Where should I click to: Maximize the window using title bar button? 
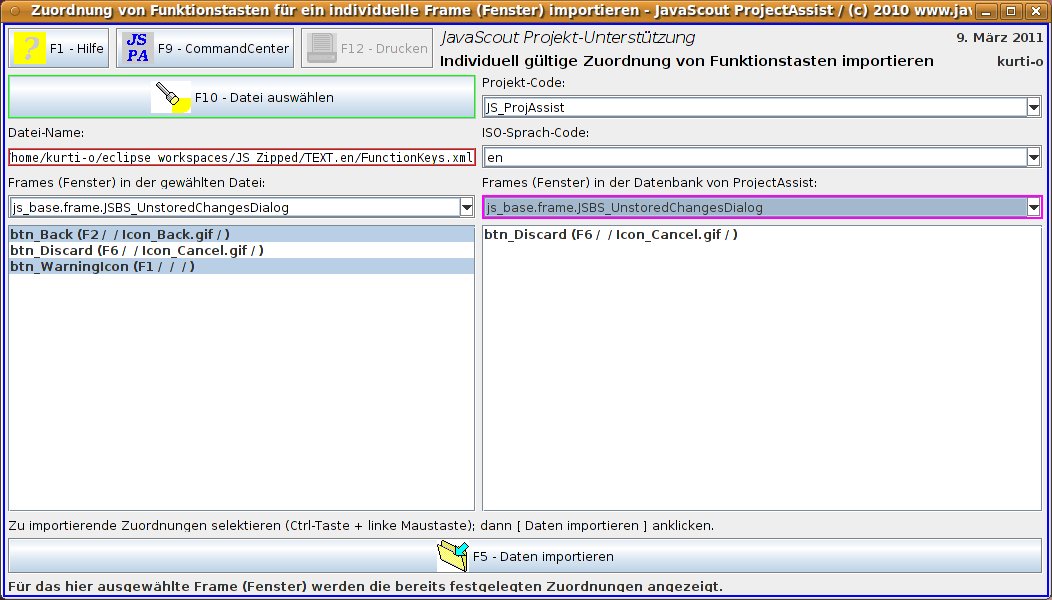[1010, 11]
